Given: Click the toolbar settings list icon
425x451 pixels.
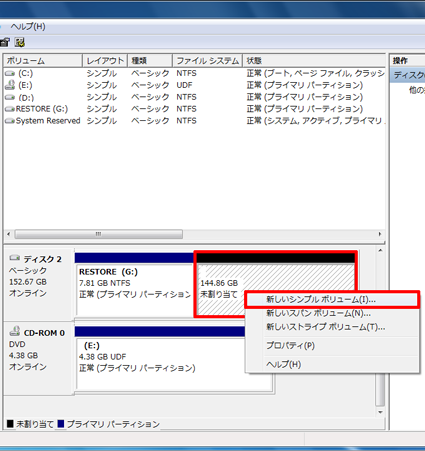Looking at the screenshot, I should coord(20,42).
